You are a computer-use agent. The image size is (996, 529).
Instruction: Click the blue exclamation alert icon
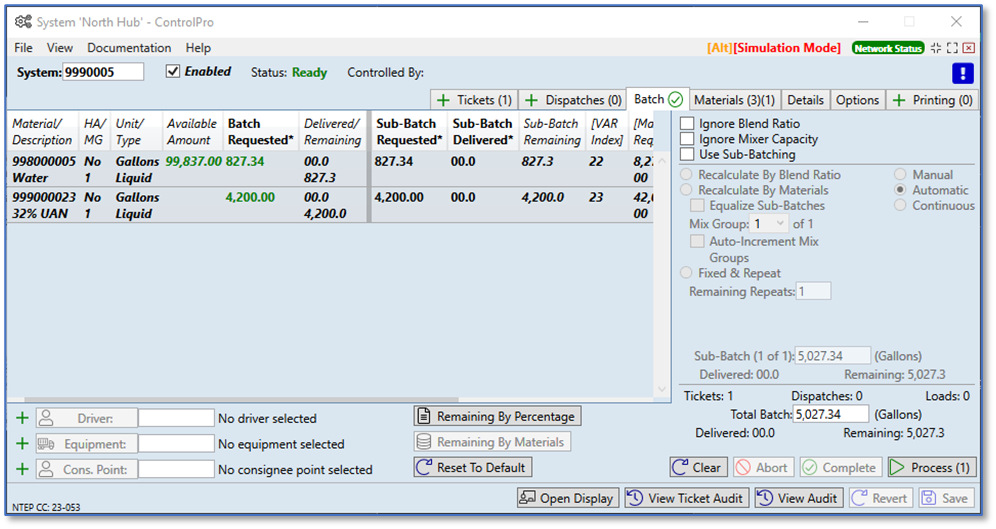coord(962,73)
